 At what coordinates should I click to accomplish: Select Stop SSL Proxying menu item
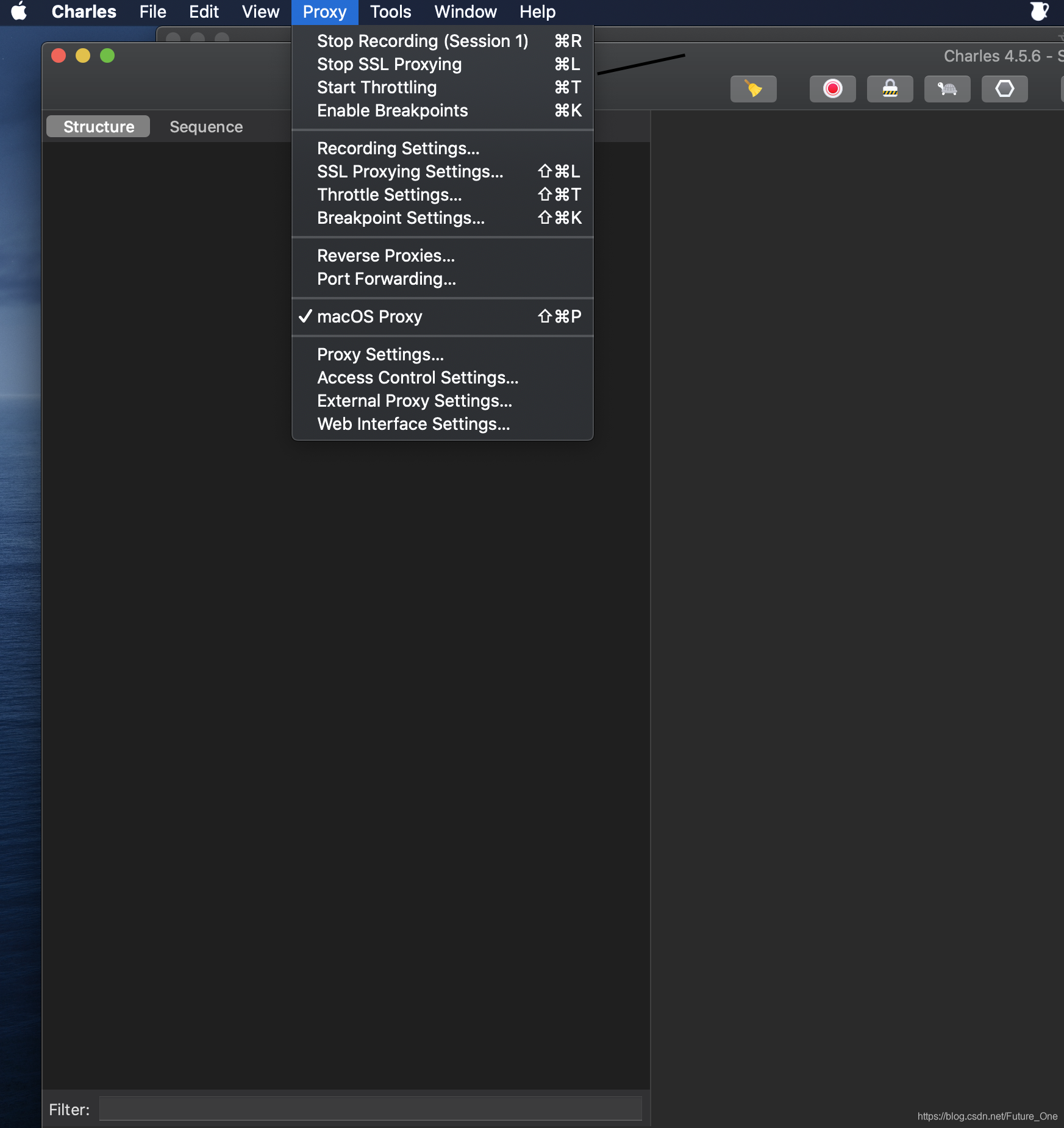click(443, 64)
